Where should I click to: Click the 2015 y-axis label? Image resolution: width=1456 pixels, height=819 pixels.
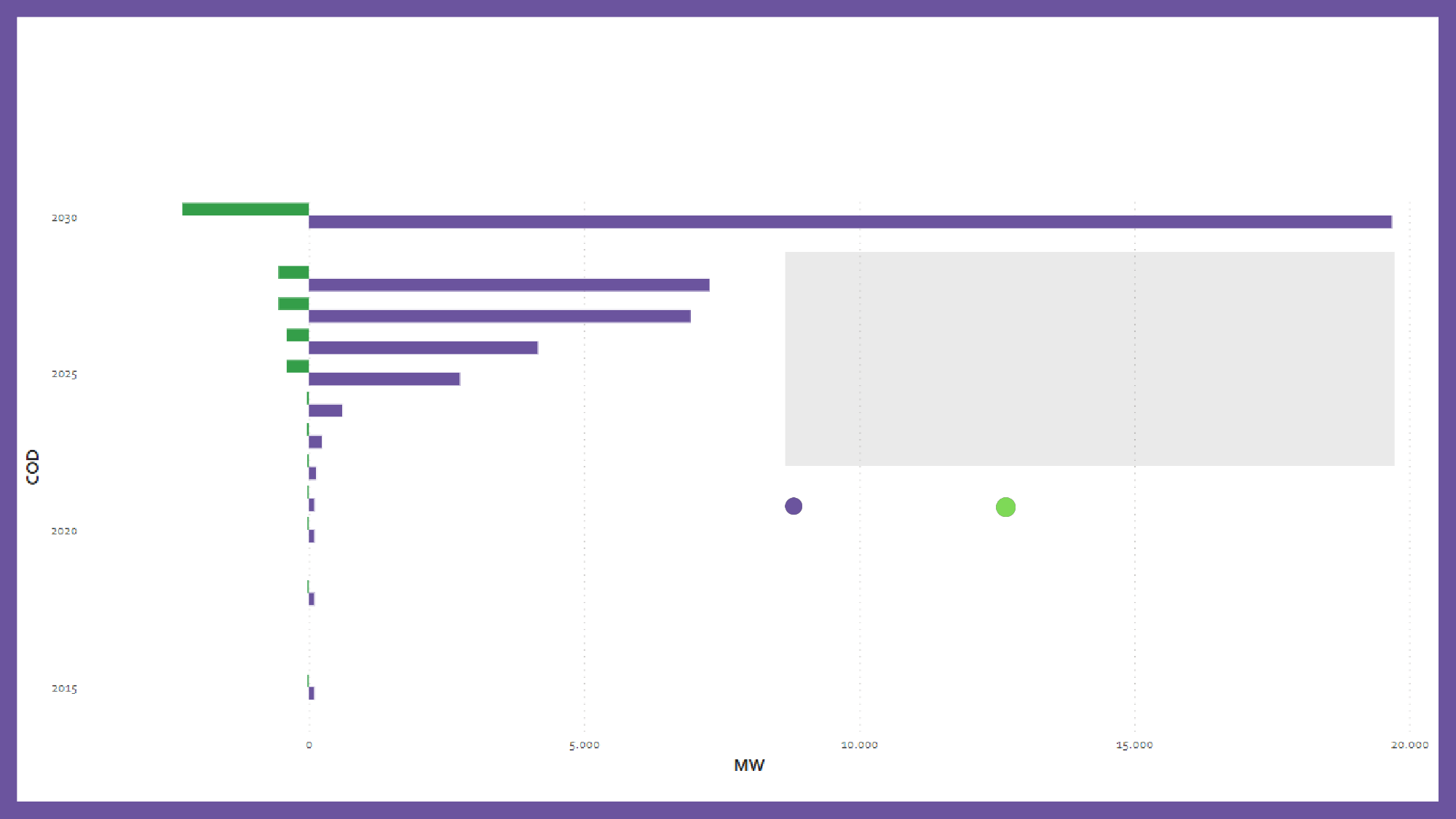point(64,688)
